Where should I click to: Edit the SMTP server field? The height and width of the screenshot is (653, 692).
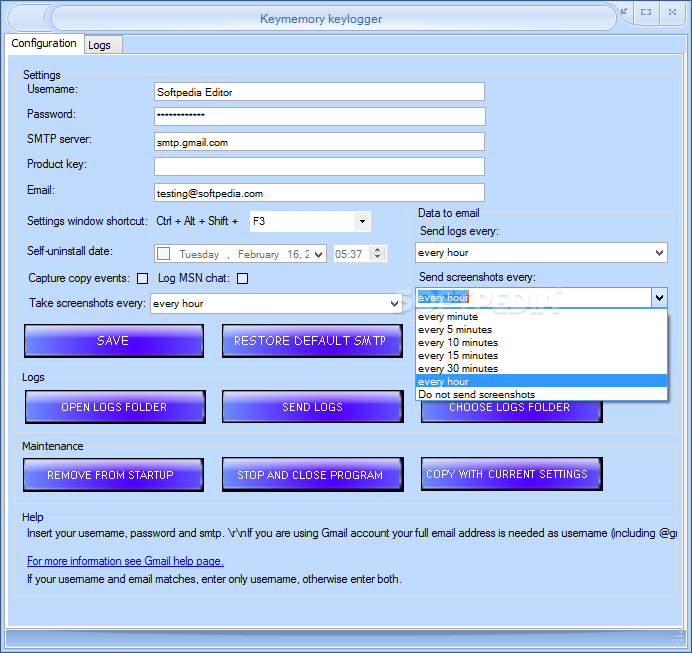(x=319, y=142)
